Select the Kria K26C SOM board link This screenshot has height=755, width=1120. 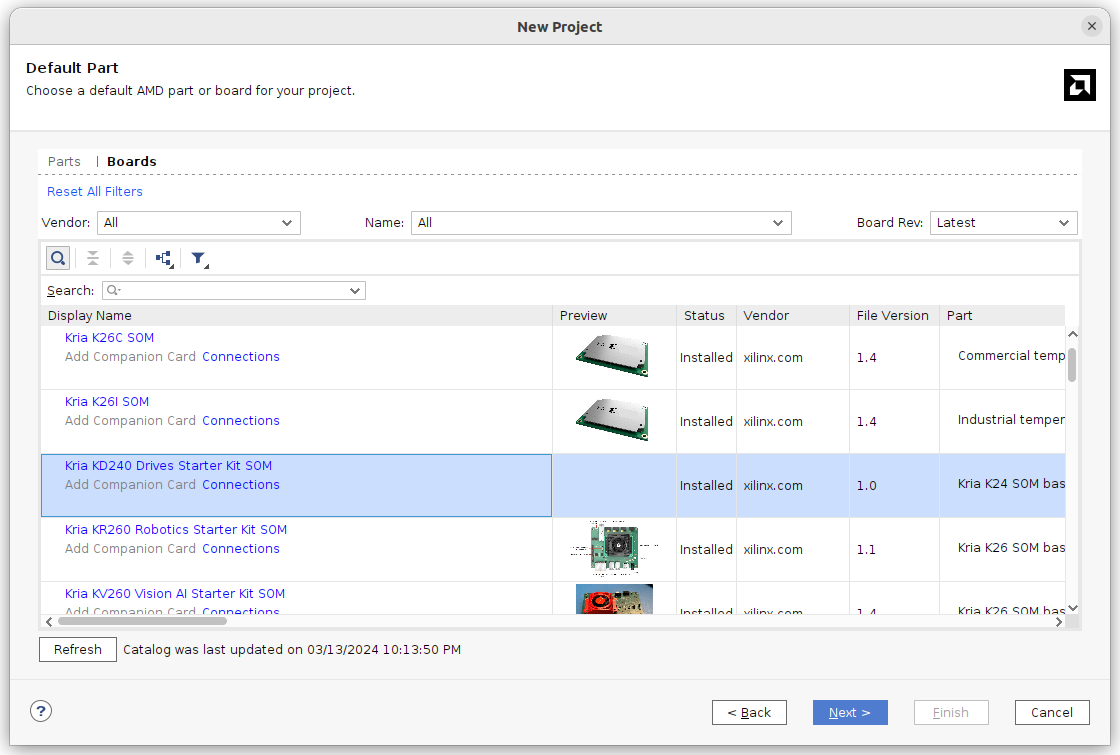pyautogui.click(x=109, y=338)
